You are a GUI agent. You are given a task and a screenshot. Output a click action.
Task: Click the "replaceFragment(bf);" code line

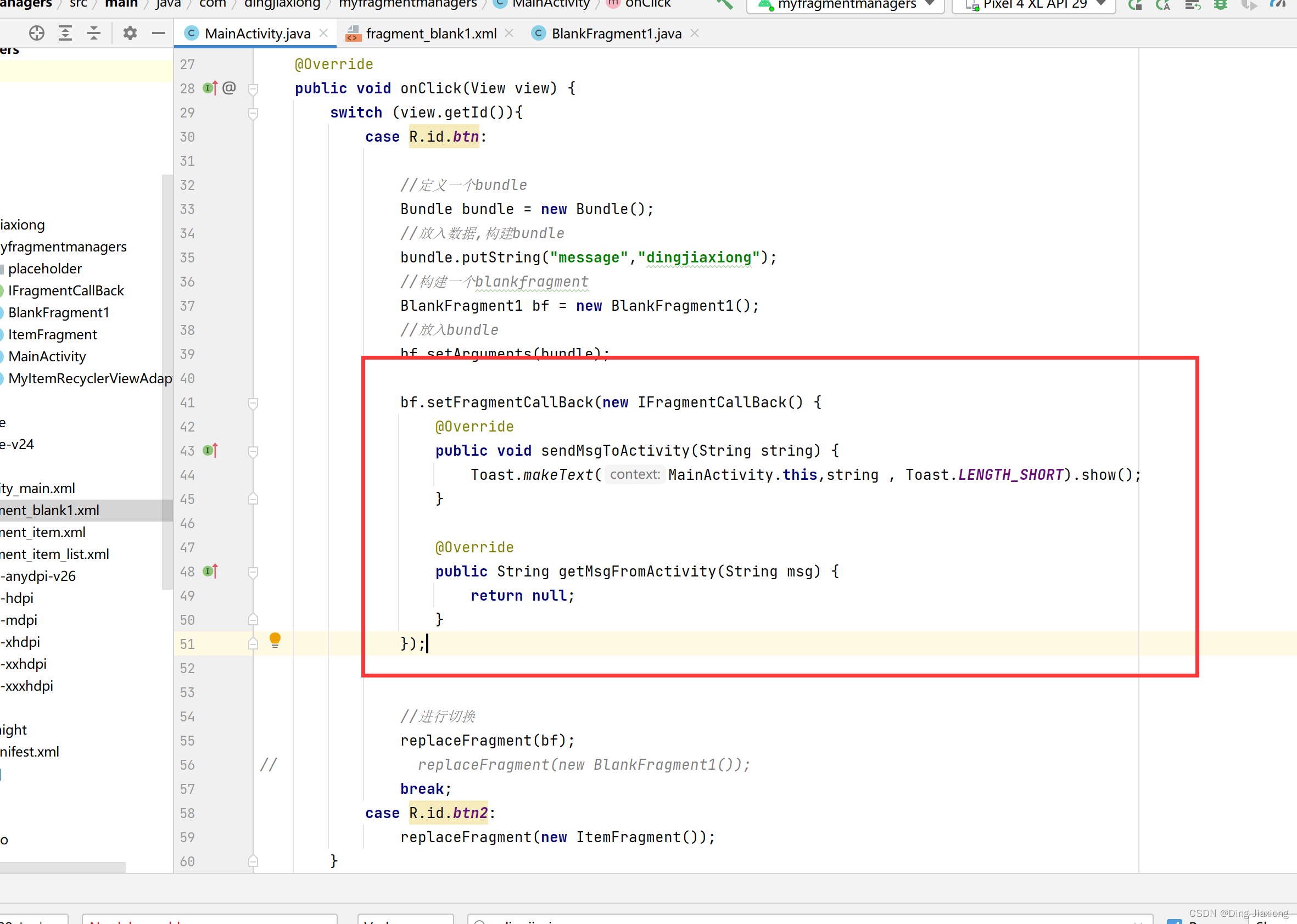point(487,740)
